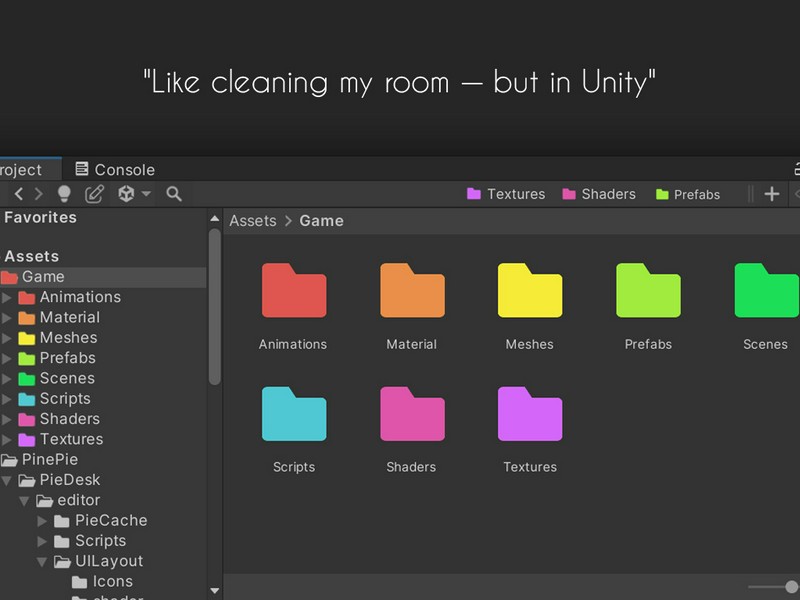
Task: Click the tree scrollbar down arrow
Action: coord(215,591)
